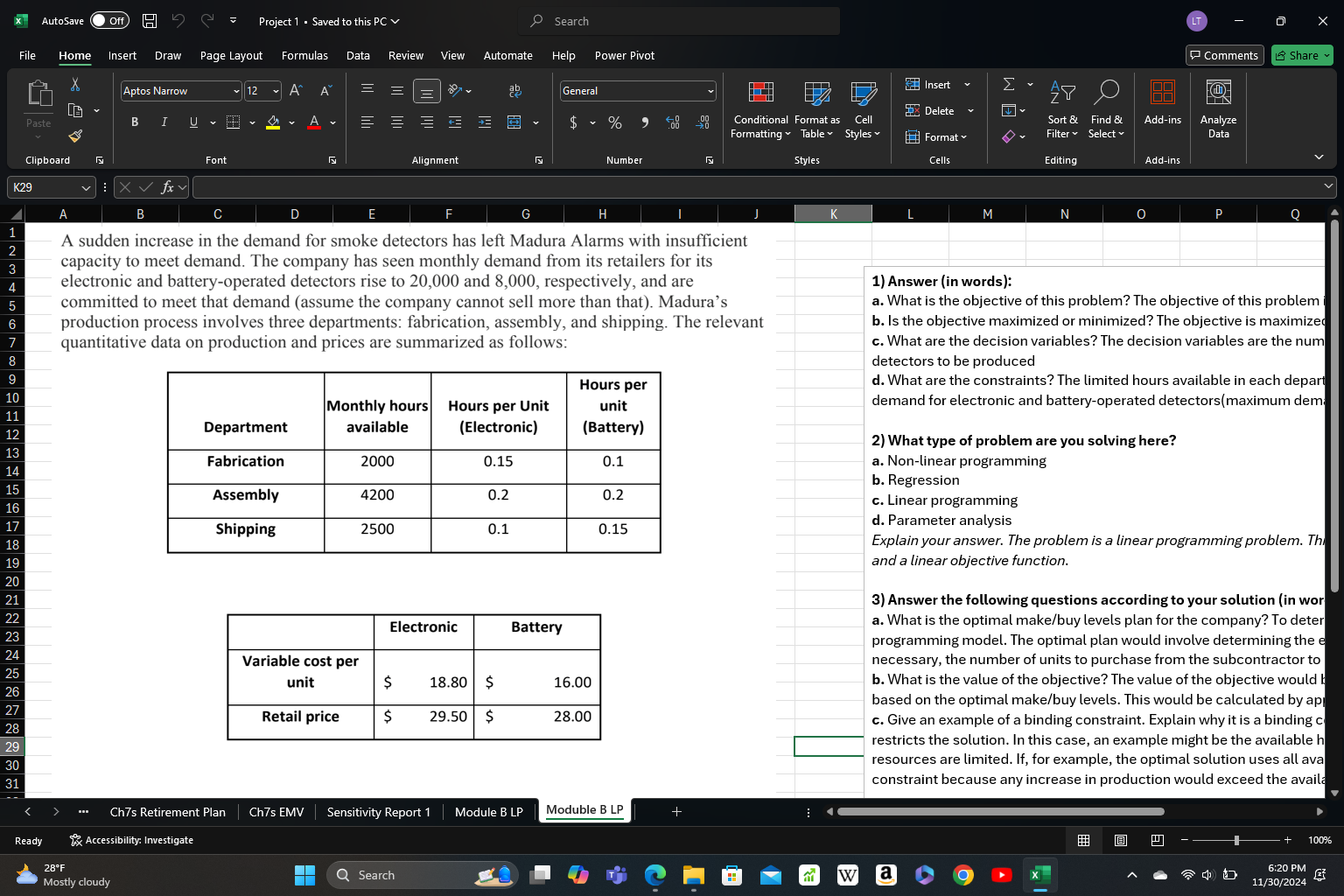Toggle Italic text formatting
Viewport: 1344px width, 896px height.
click(x=164, y=122)
